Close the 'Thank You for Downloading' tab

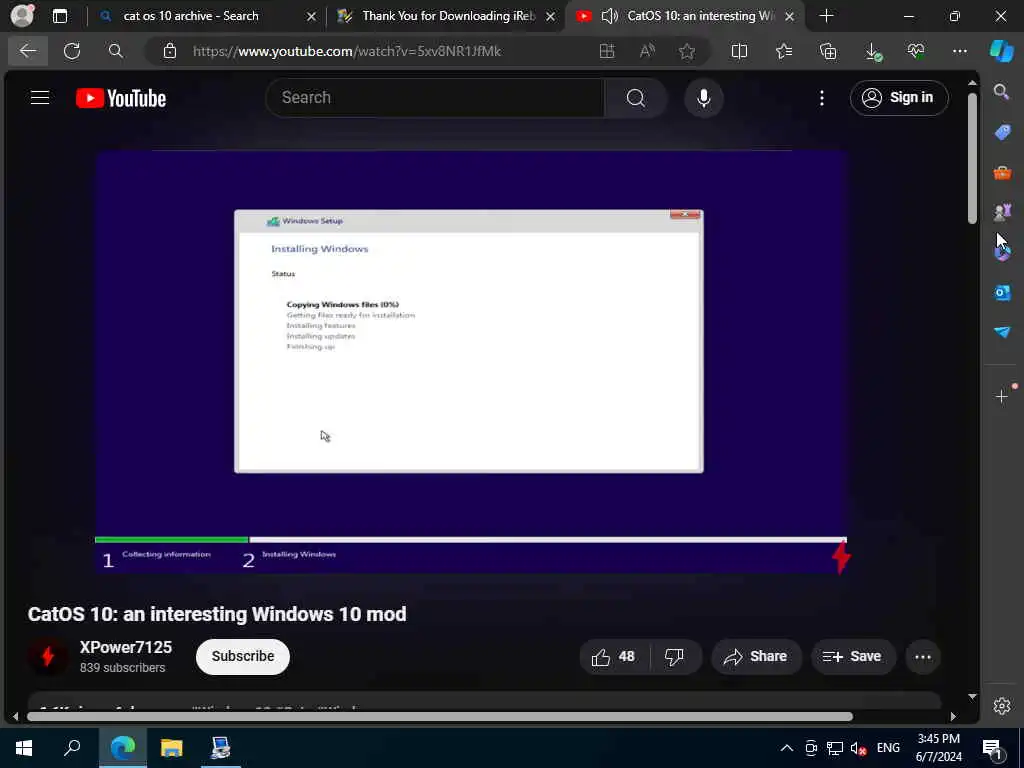[x=551, y=16]
